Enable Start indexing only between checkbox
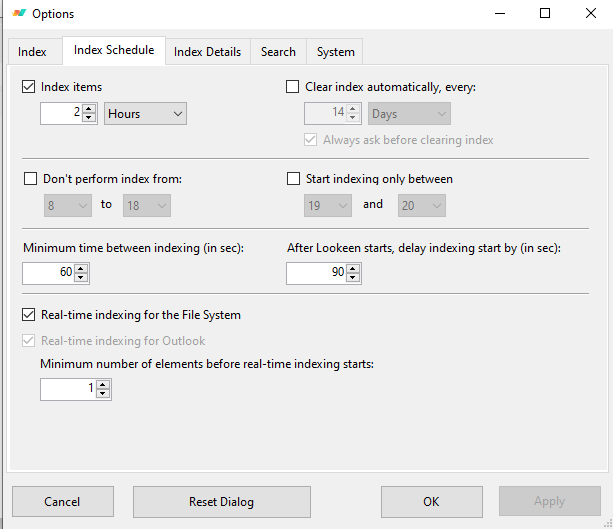The width and height of the screenshot is (613, 529). (x=293, y=179)
